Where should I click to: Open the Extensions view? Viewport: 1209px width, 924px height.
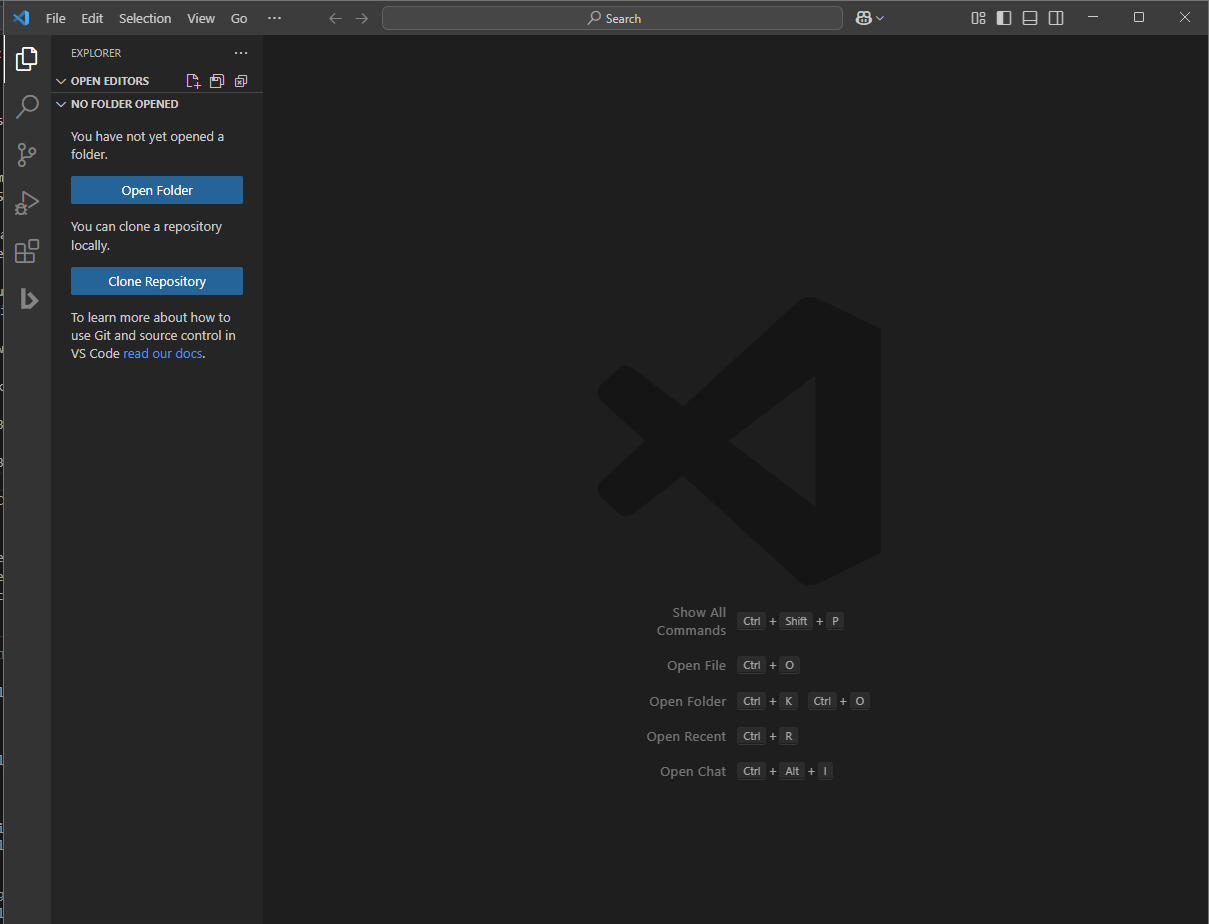27,251
